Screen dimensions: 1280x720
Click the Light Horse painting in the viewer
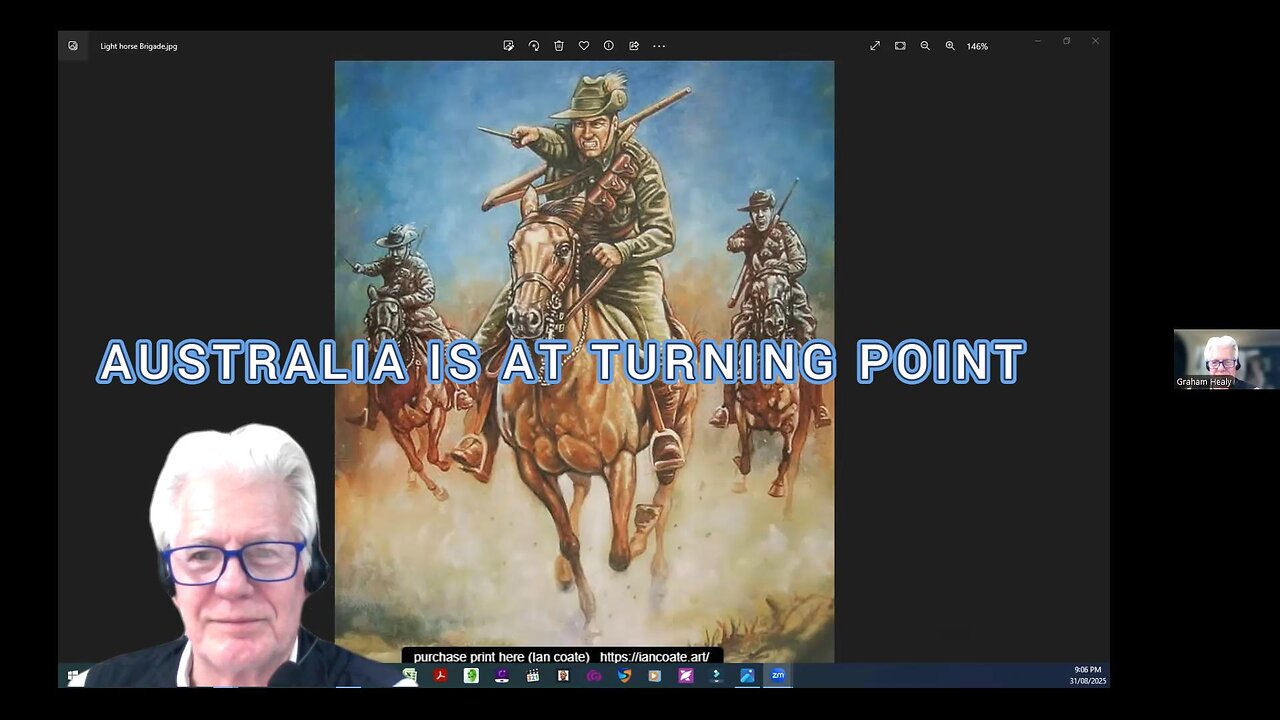click(x=584, y=360)
